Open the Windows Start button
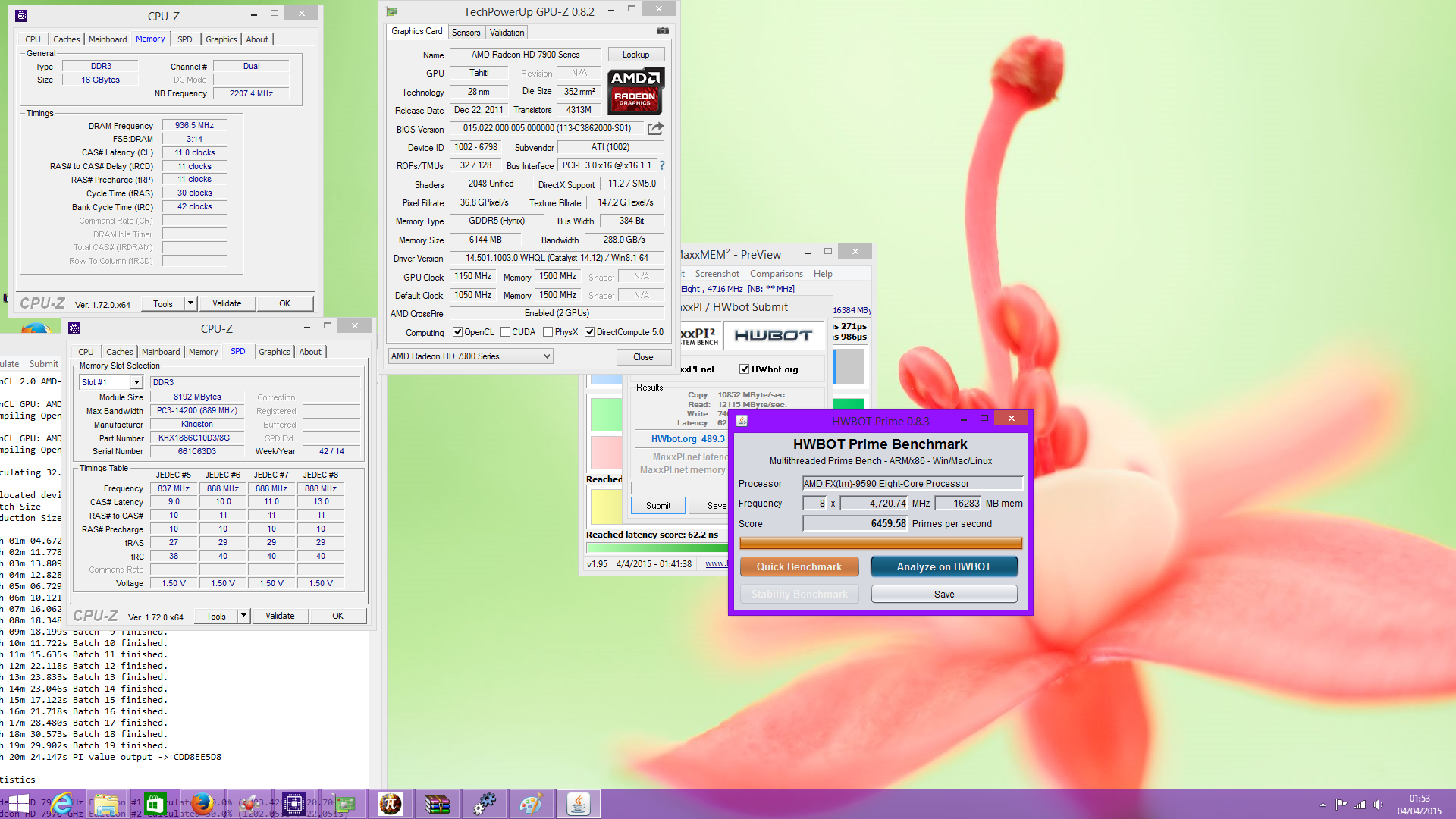This screenshot has height=819, width=1456. coord(19,804)
